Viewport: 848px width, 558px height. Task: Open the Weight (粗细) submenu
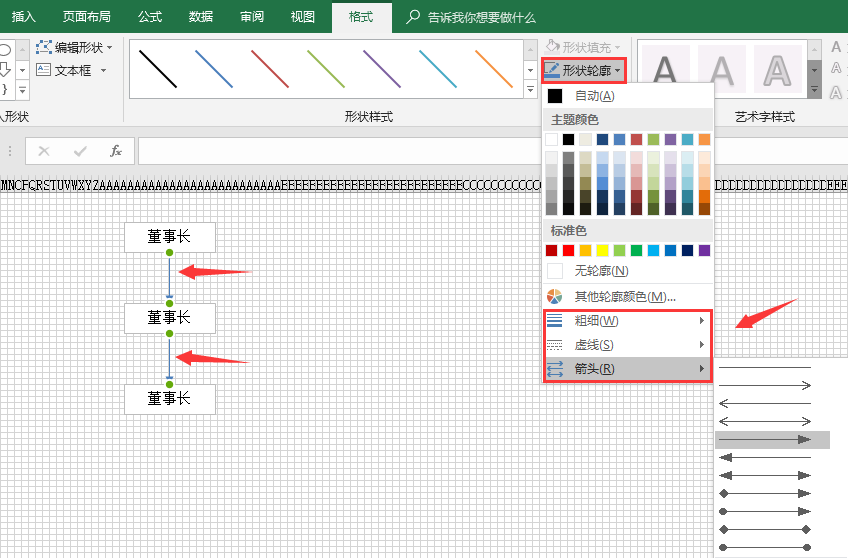pyautogui.click(x=628, y=321)
